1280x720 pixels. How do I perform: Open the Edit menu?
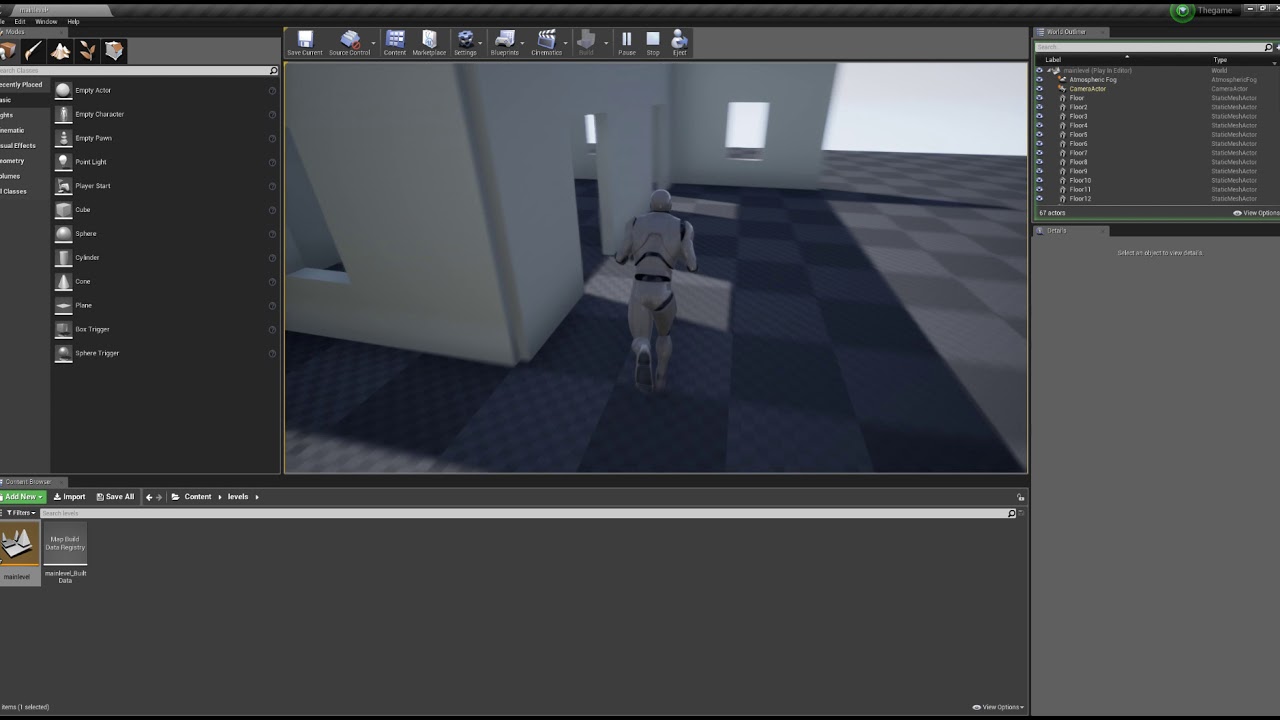pyautogui.click(x=20, y=21)
